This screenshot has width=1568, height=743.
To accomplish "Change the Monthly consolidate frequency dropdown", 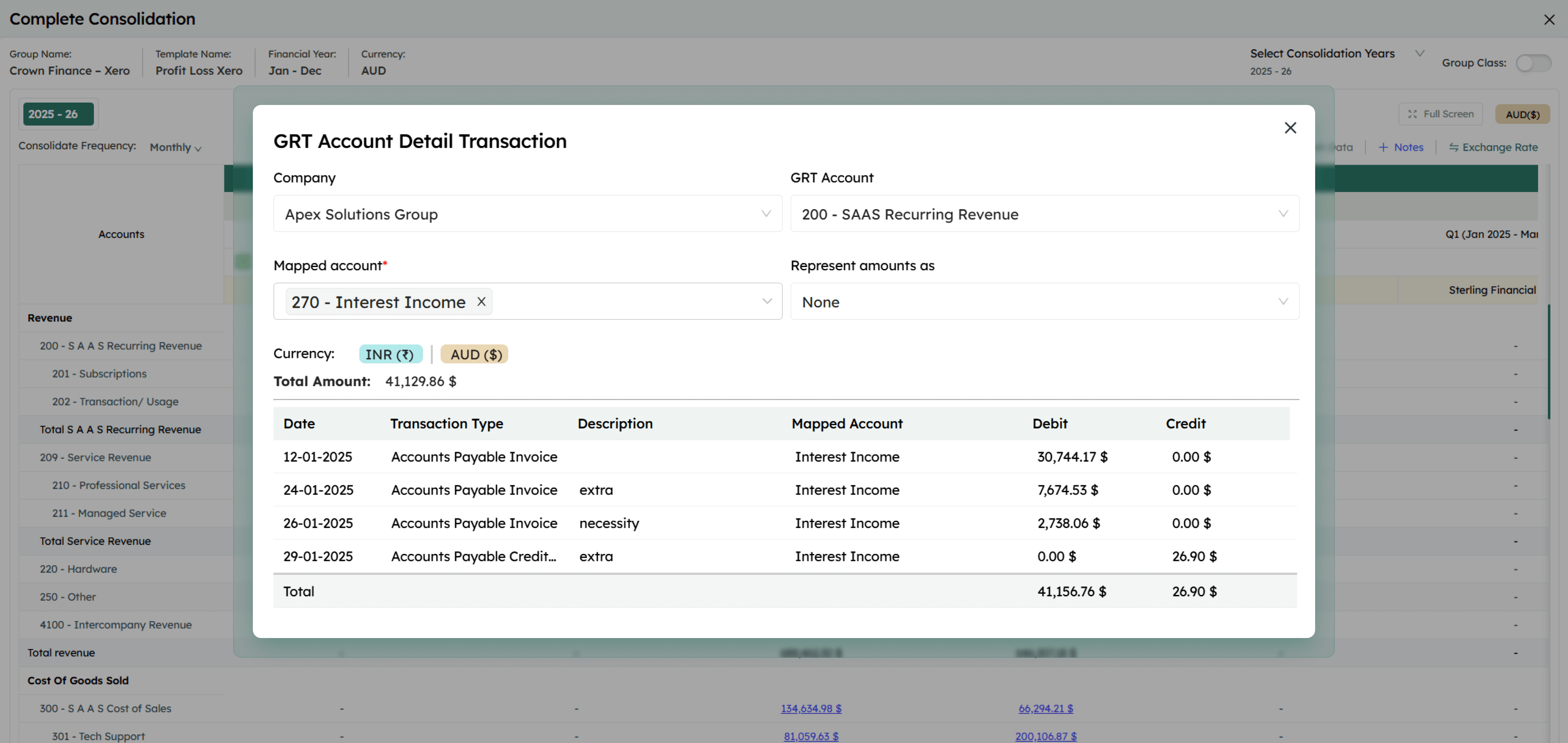I will tap(175, 147).
